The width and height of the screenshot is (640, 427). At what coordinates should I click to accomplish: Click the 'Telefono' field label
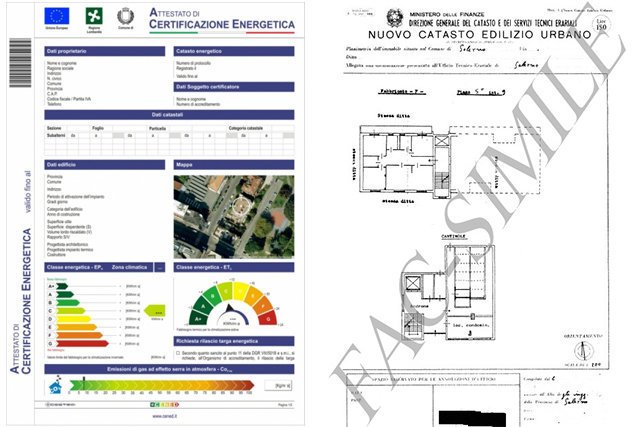(x=54, y=104)
